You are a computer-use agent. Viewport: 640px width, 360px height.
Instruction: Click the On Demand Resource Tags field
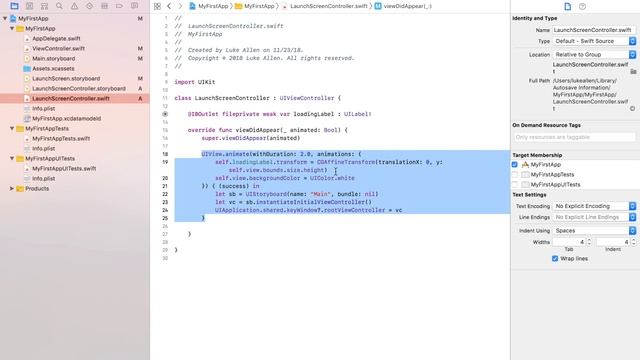[x=574, y=137]
